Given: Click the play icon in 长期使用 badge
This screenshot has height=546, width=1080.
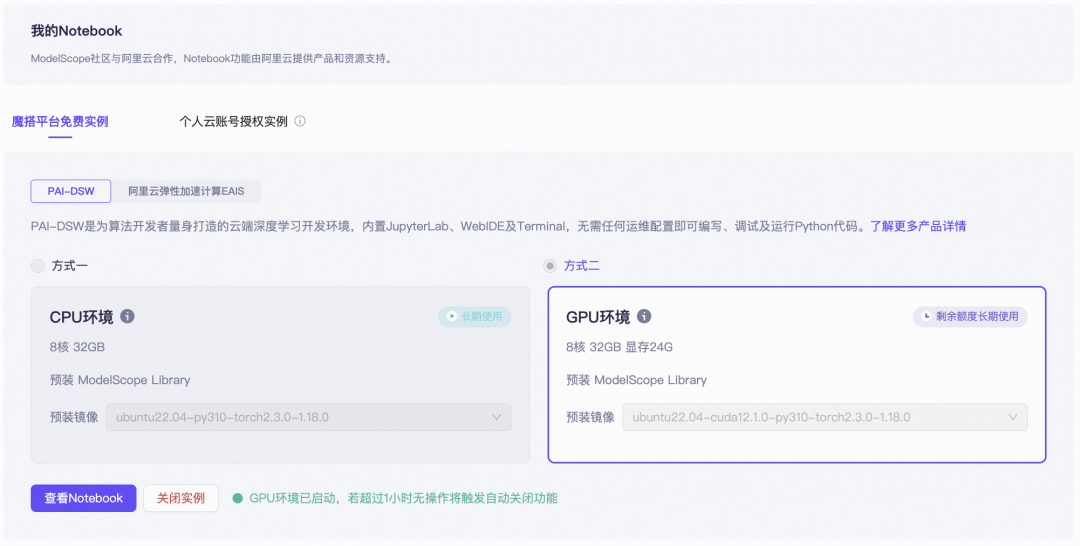Looking at the screenshot, I should pyautogui.click(x=451, y=316).
